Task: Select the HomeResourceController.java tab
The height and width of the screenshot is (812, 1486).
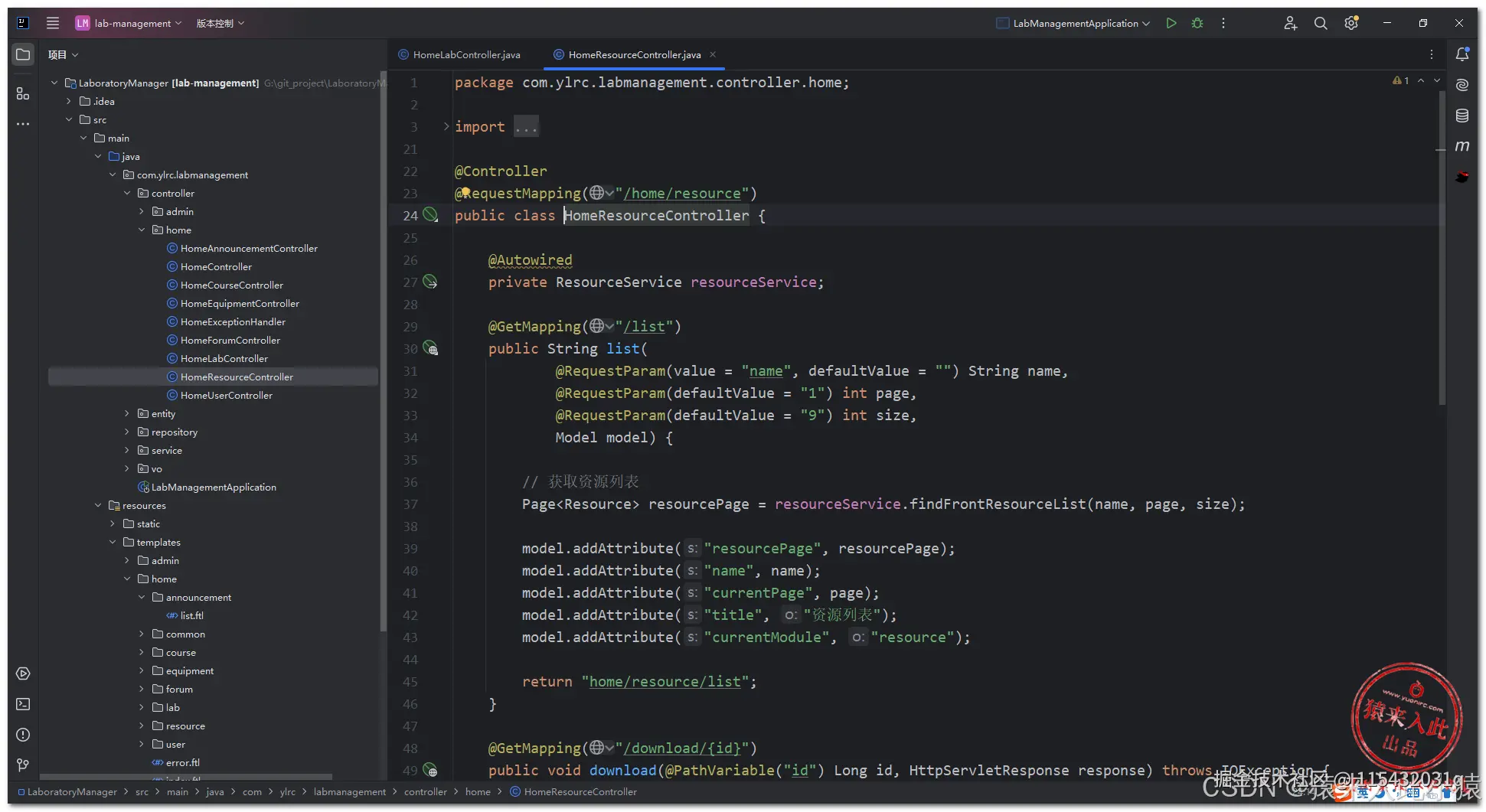Action: 635,54
